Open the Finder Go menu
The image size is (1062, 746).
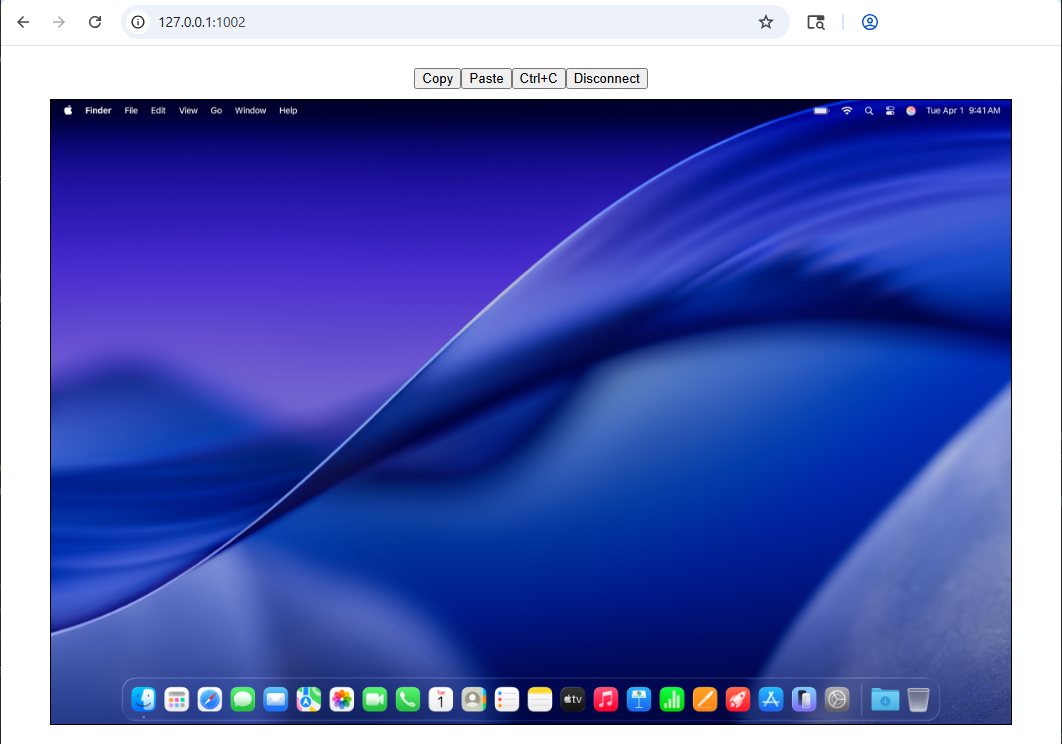tap(216, 110)
